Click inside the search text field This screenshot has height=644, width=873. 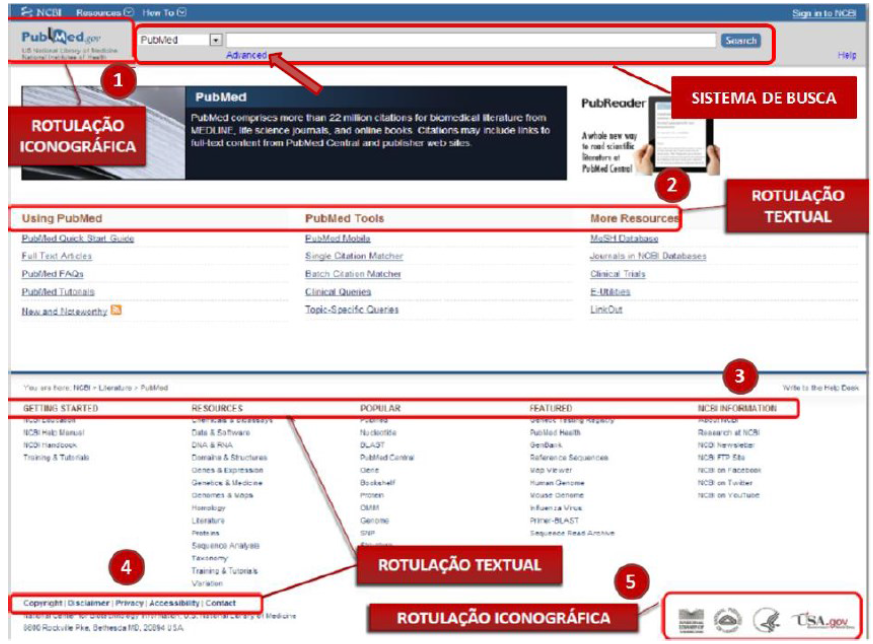tap(470, 41)
